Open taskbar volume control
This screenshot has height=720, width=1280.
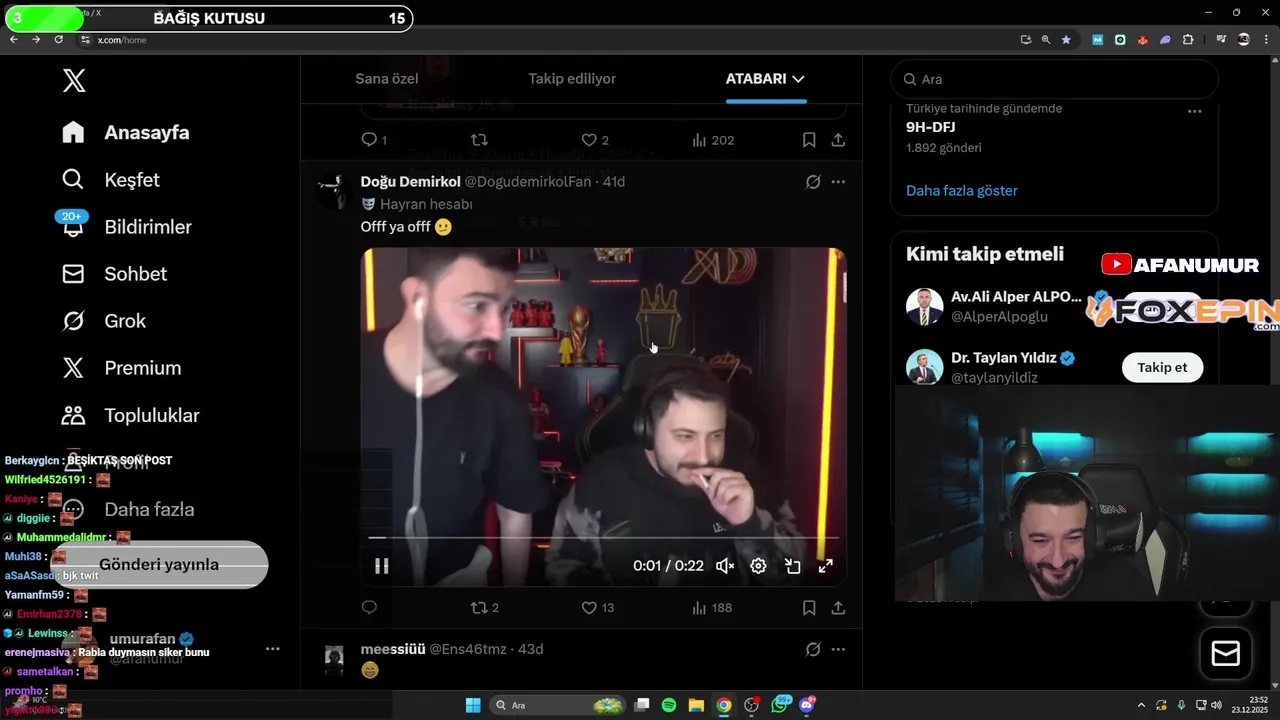tap(1216, 705)
